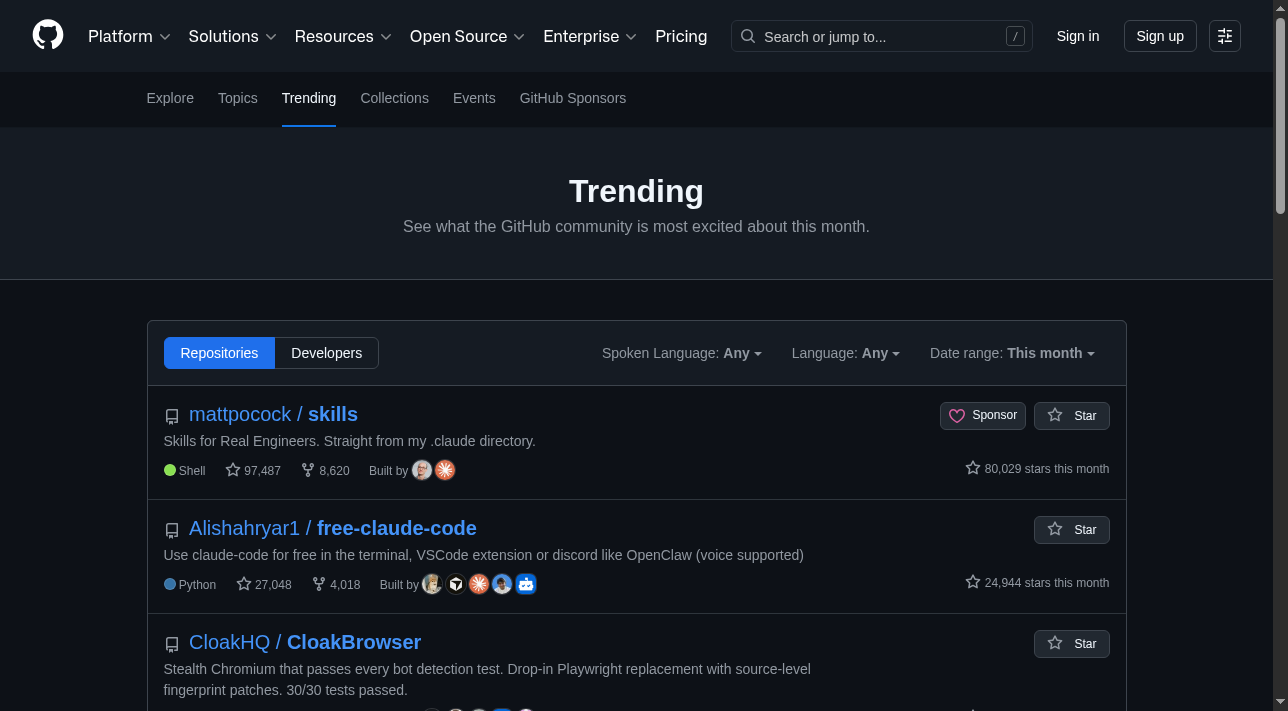Click repo icon beside CloakHQ/CloakBrowser

[172, 644]
